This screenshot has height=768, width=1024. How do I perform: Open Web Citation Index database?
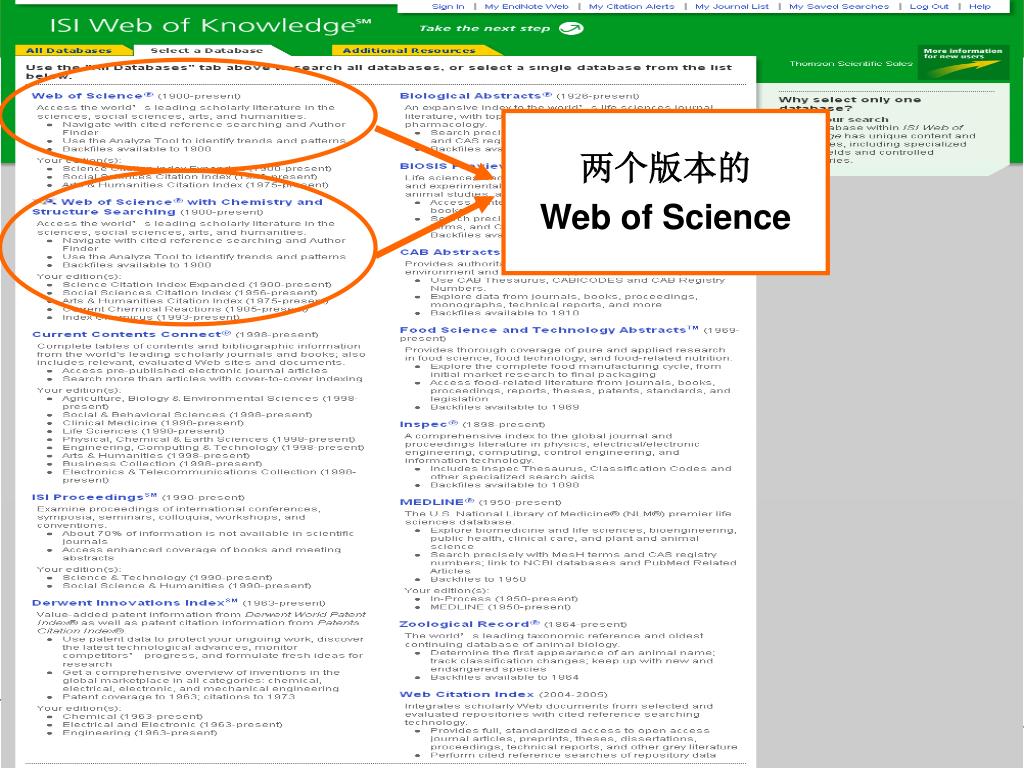(466, 694)
